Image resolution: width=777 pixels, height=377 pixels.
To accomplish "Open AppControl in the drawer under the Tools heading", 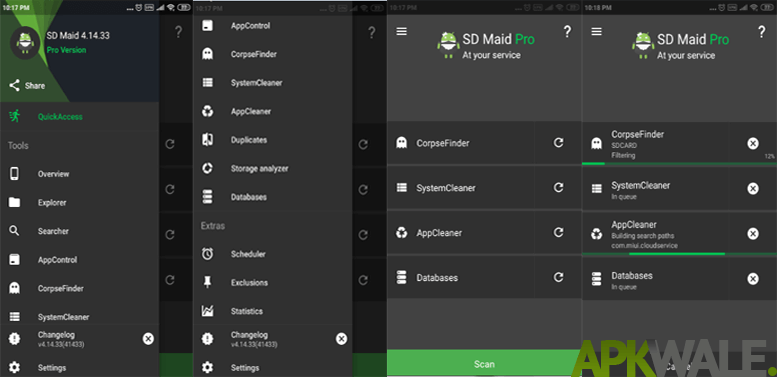I will point(79,260).
